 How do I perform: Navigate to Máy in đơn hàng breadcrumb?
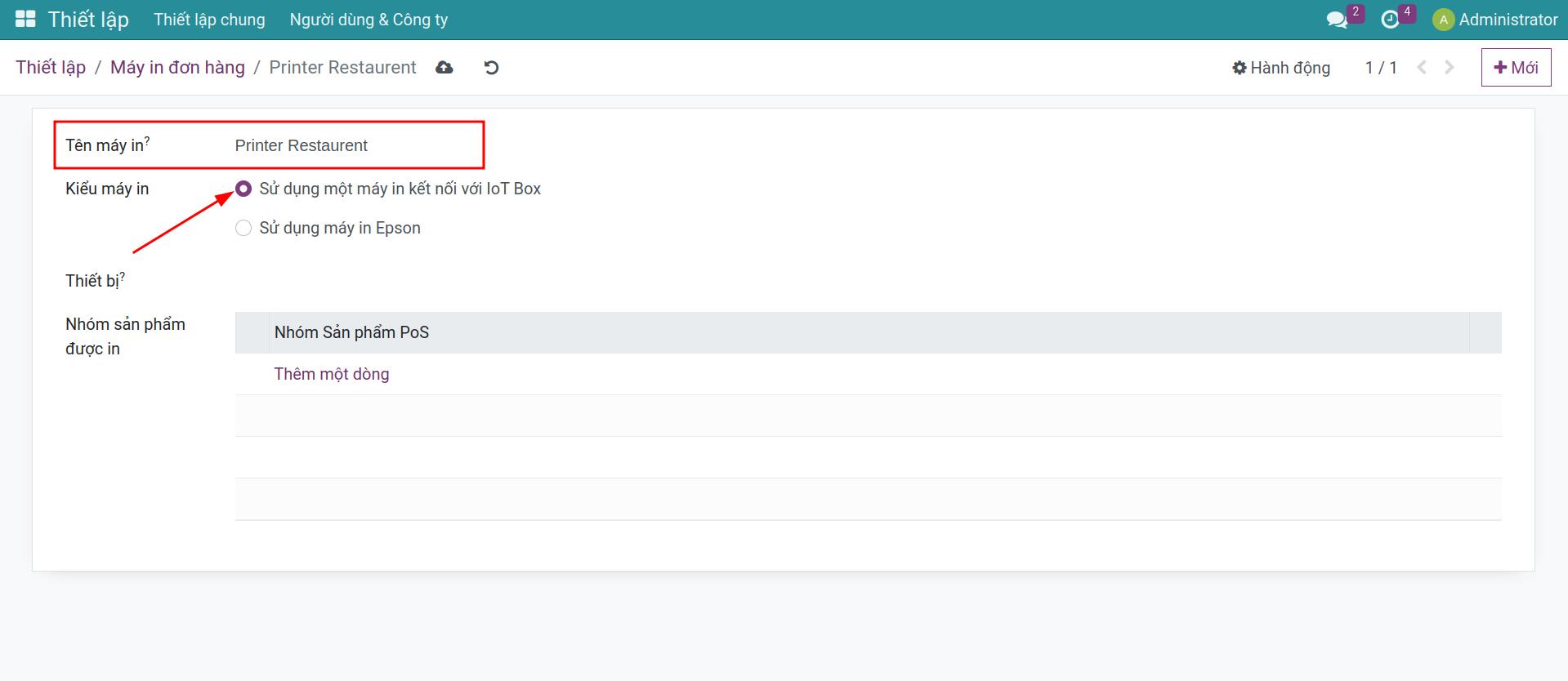pos(177,68)
